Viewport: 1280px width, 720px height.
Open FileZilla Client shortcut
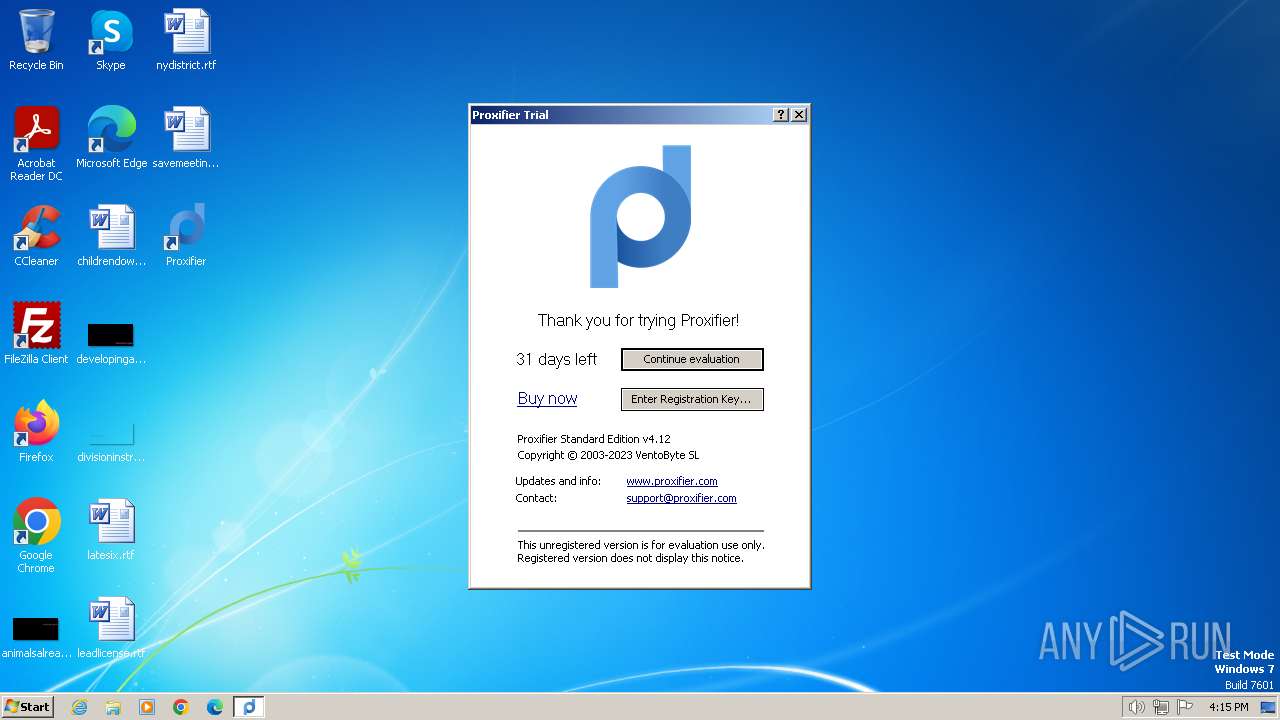[36, 334]
